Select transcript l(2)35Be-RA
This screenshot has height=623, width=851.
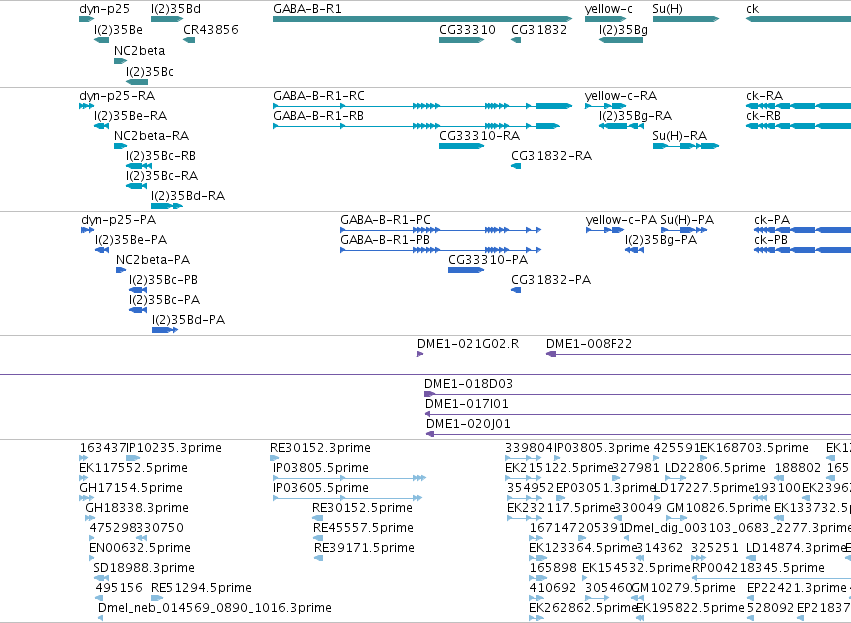pos(101,126)
